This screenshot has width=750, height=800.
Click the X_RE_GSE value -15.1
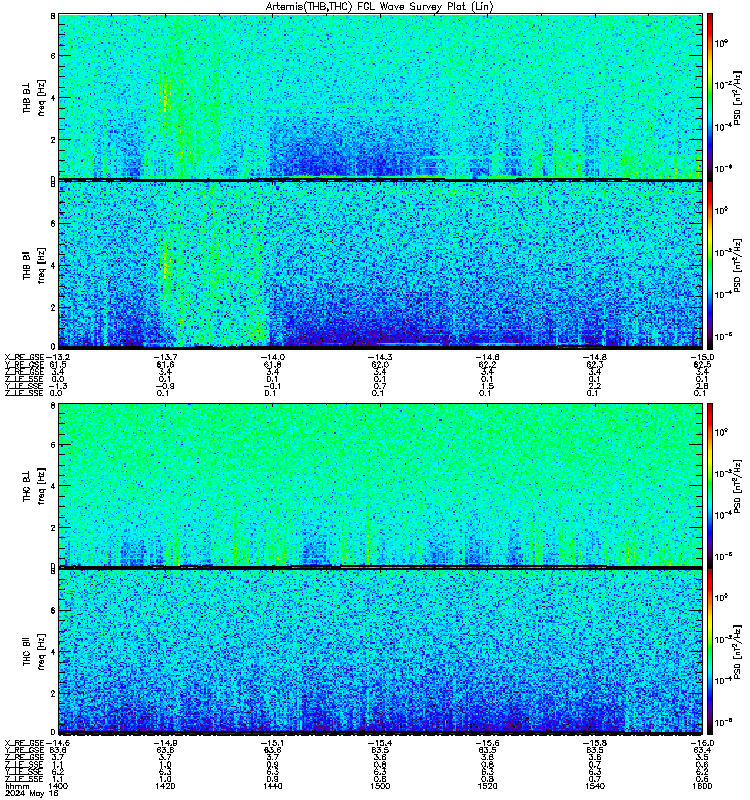click(273, 743)
